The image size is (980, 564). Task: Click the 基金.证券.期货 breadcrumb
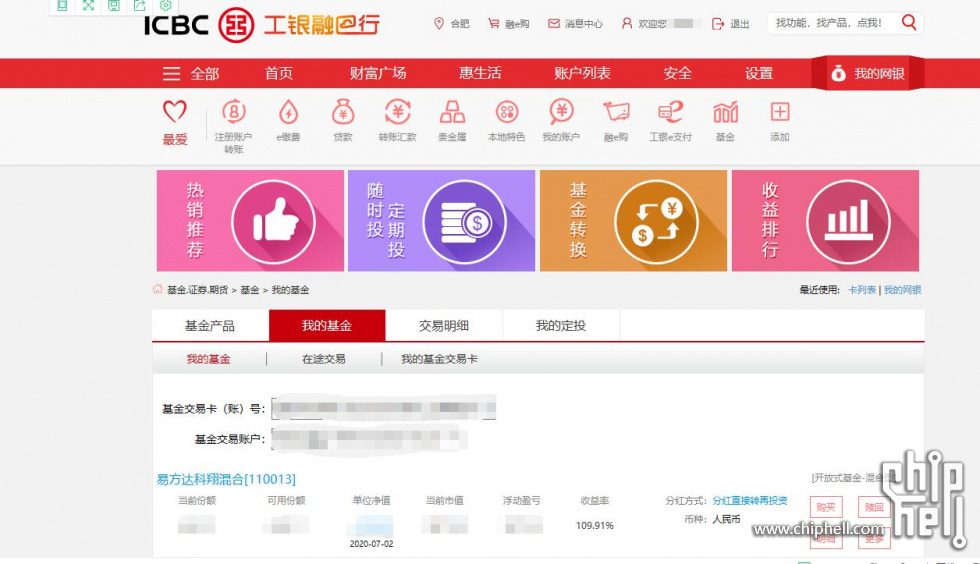click(x=198, y=290)
